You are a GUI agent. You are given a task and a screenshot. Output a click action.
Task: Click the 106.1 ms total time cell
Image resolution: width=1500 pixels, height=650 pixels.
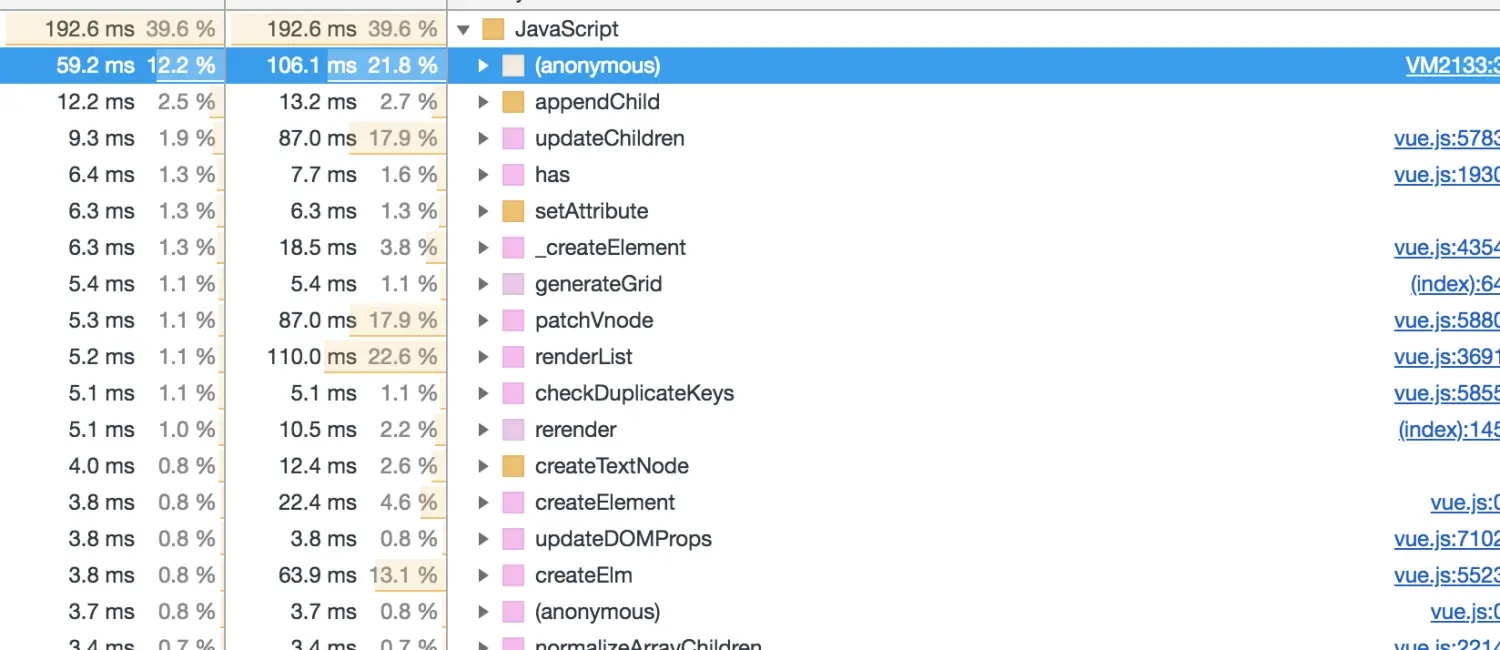pos(337,66)
